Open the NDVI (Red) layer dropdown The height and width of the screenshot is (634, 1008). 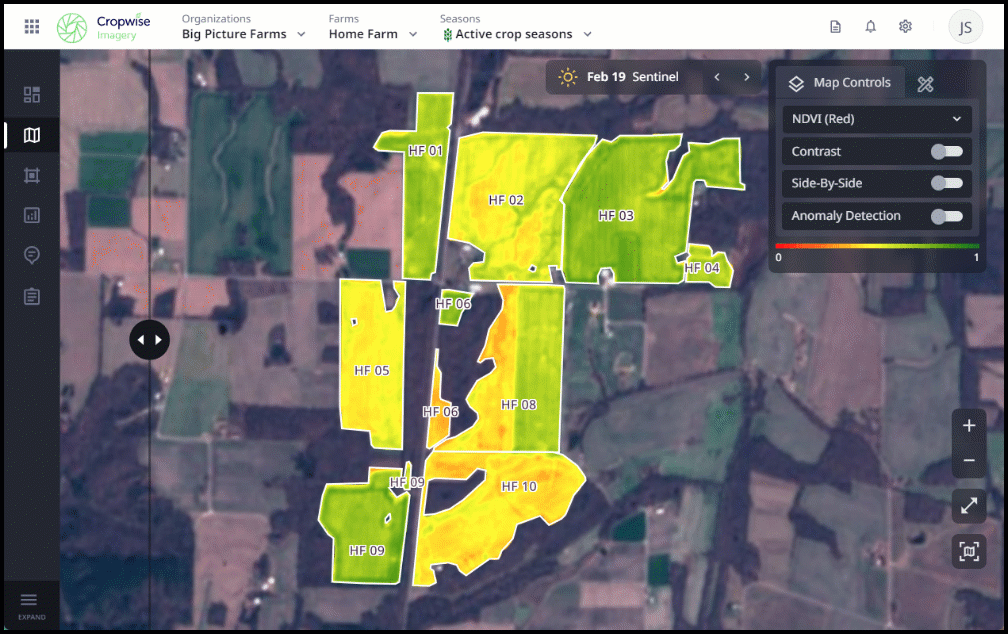(876, 119)
